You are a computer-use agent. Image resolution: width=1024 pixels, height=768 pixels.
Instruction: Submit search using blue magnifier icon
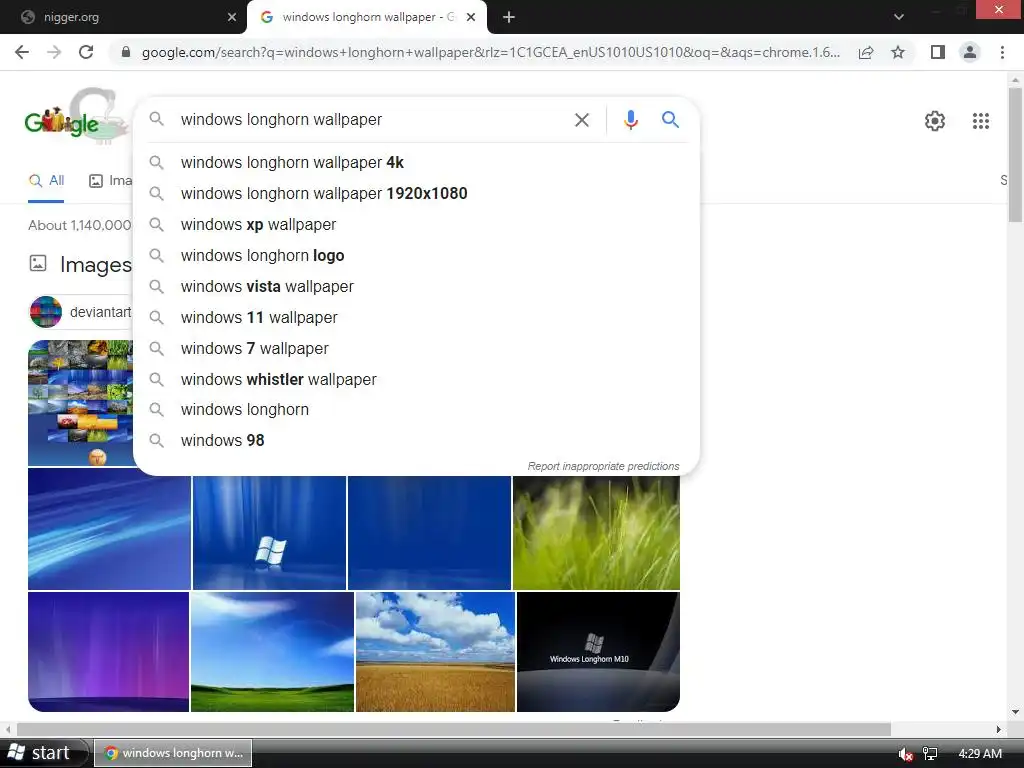click(671, 120)
